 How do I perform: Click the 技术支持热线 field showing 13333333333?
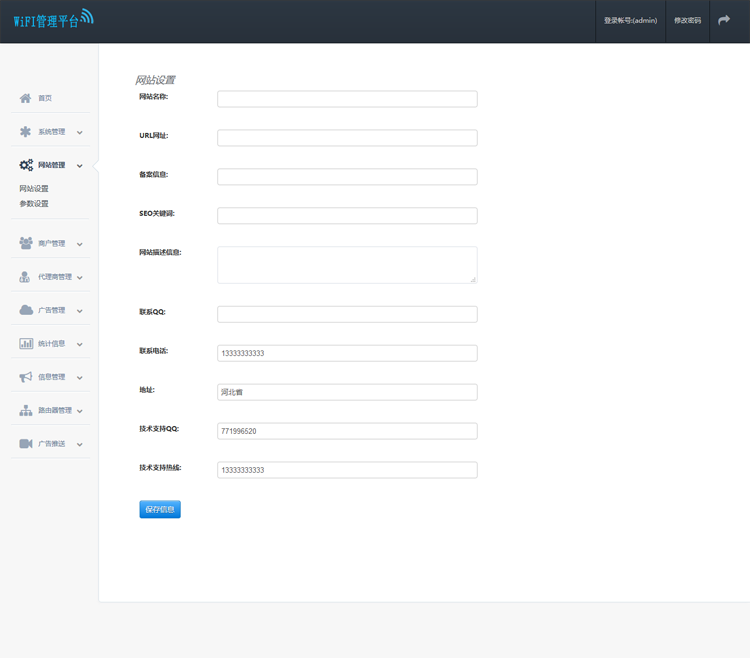[x=347, y=470]
